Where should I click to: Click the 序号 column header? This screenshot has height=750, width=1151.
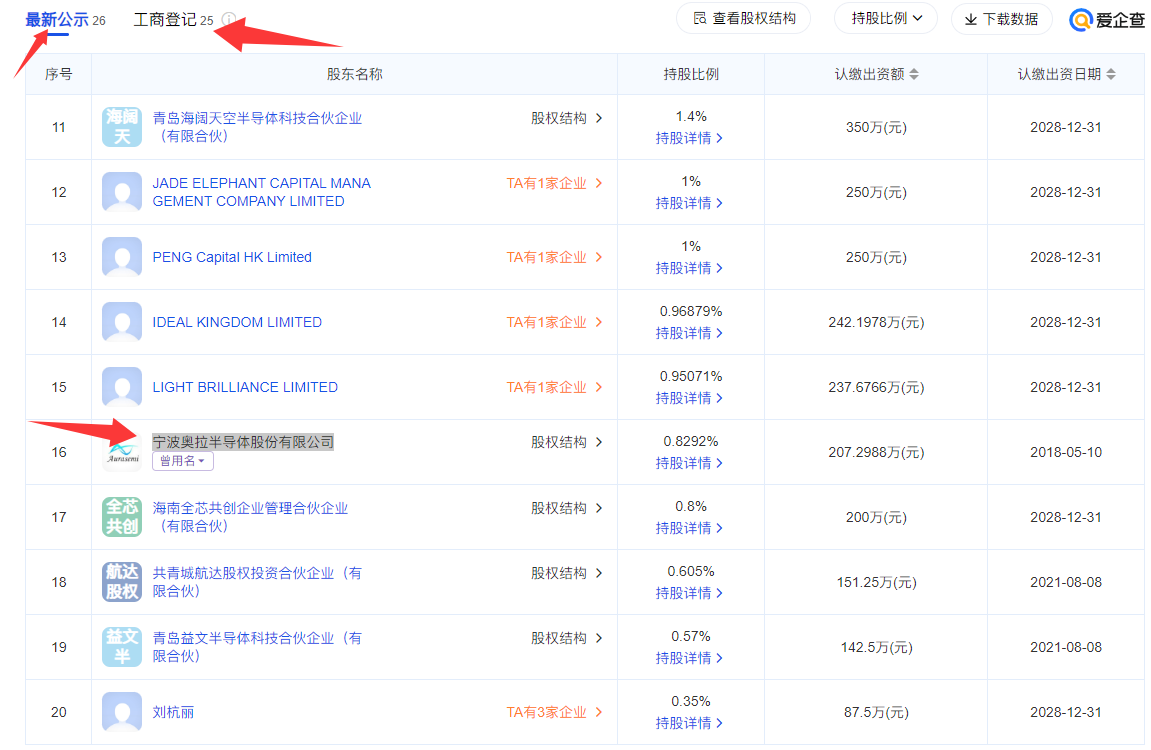pos(59,74)
